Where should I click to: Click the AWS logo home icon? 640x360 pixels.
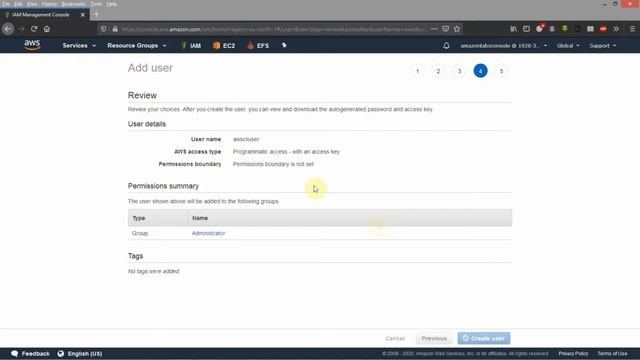[x=32, y=45]
